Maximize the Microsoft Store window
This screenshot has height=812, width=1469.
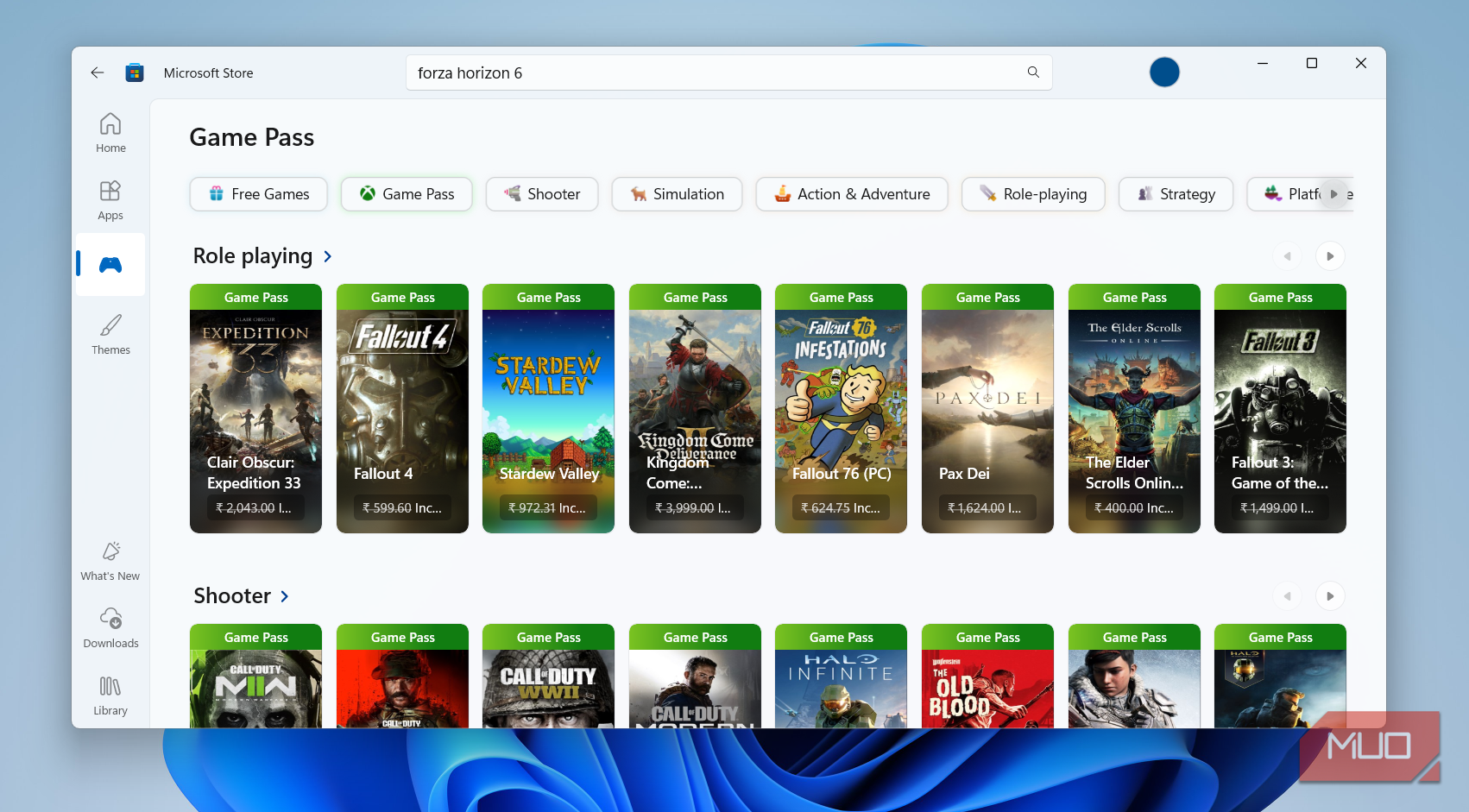tap(1312, 63)
